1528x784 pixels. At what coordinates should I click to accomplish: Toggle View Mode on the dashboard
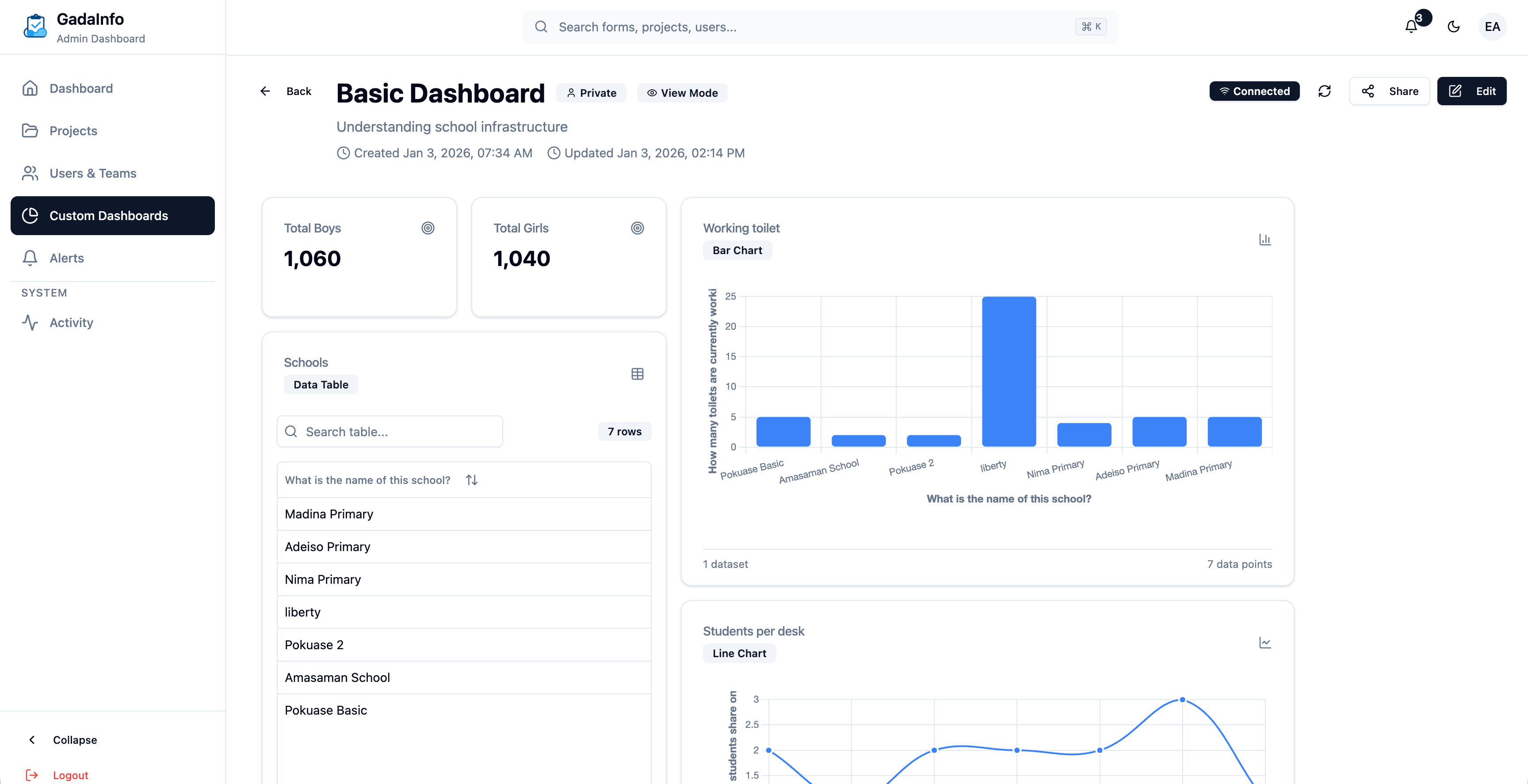[682, 92]
